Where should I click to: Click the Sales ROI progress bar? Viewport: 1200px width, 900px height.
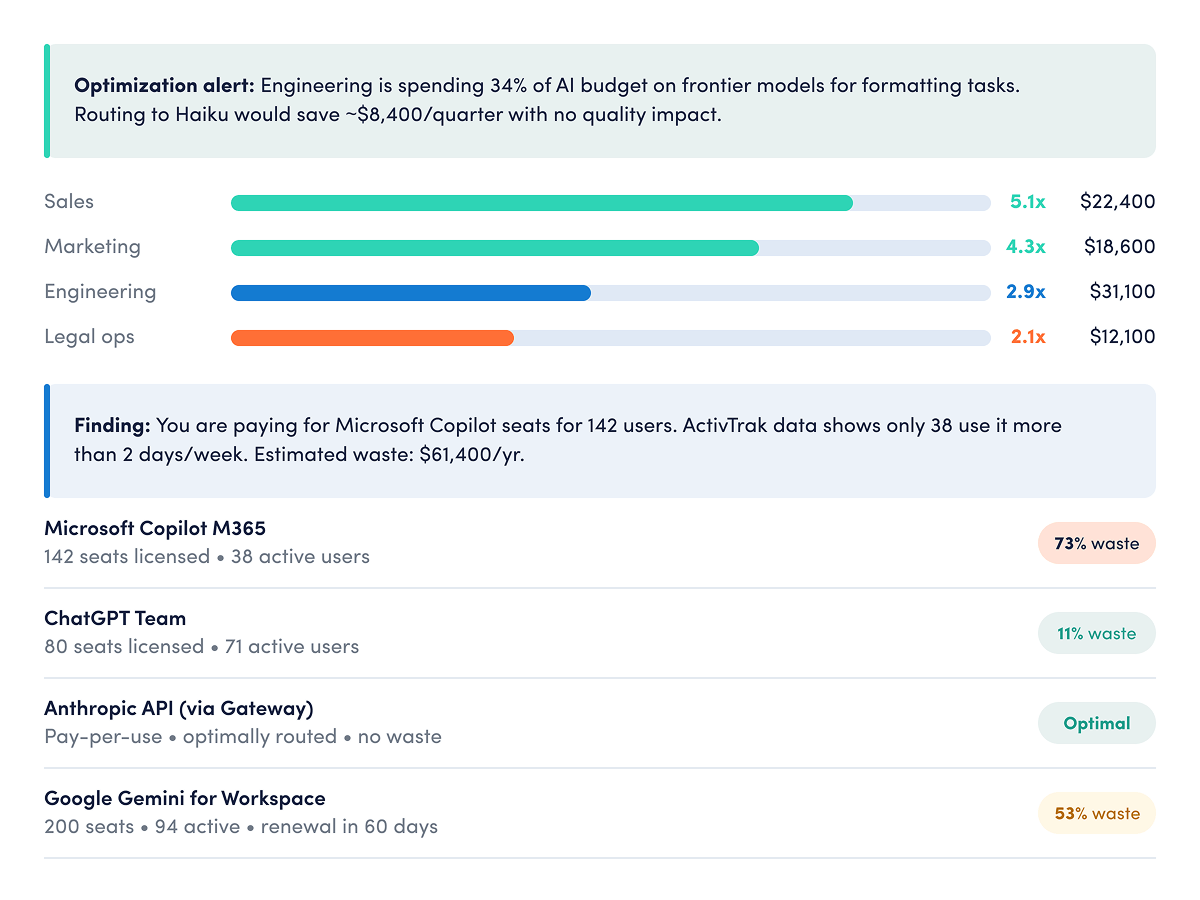point(610,203)
